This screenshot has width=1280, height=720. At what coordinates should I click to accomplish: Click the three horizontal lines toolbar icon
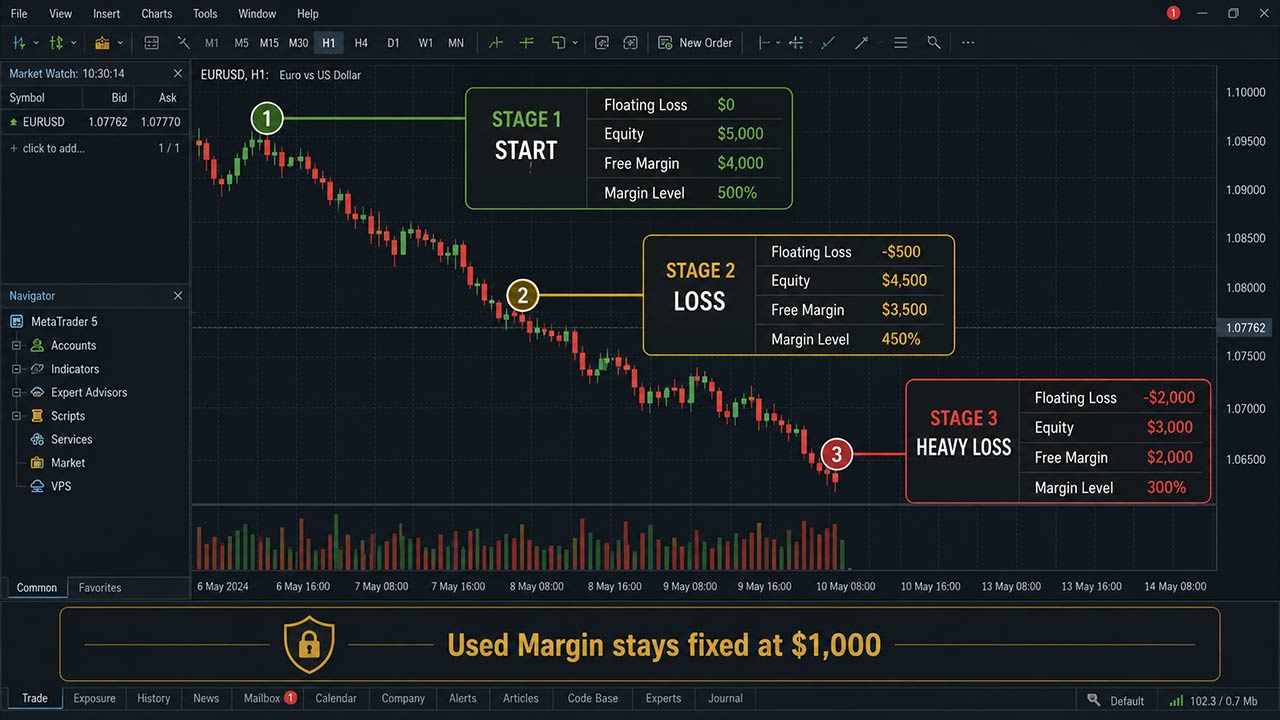click(901, 43)
